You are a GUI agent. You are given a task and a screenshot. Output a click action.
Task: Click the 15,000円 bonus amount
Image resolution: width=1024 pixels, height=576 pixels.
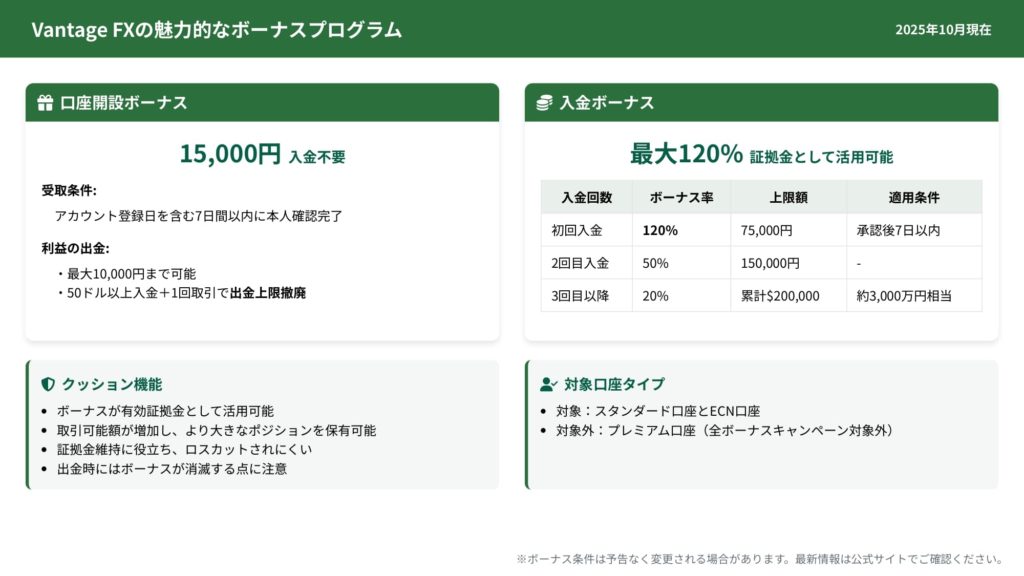[x=230, y=154]
